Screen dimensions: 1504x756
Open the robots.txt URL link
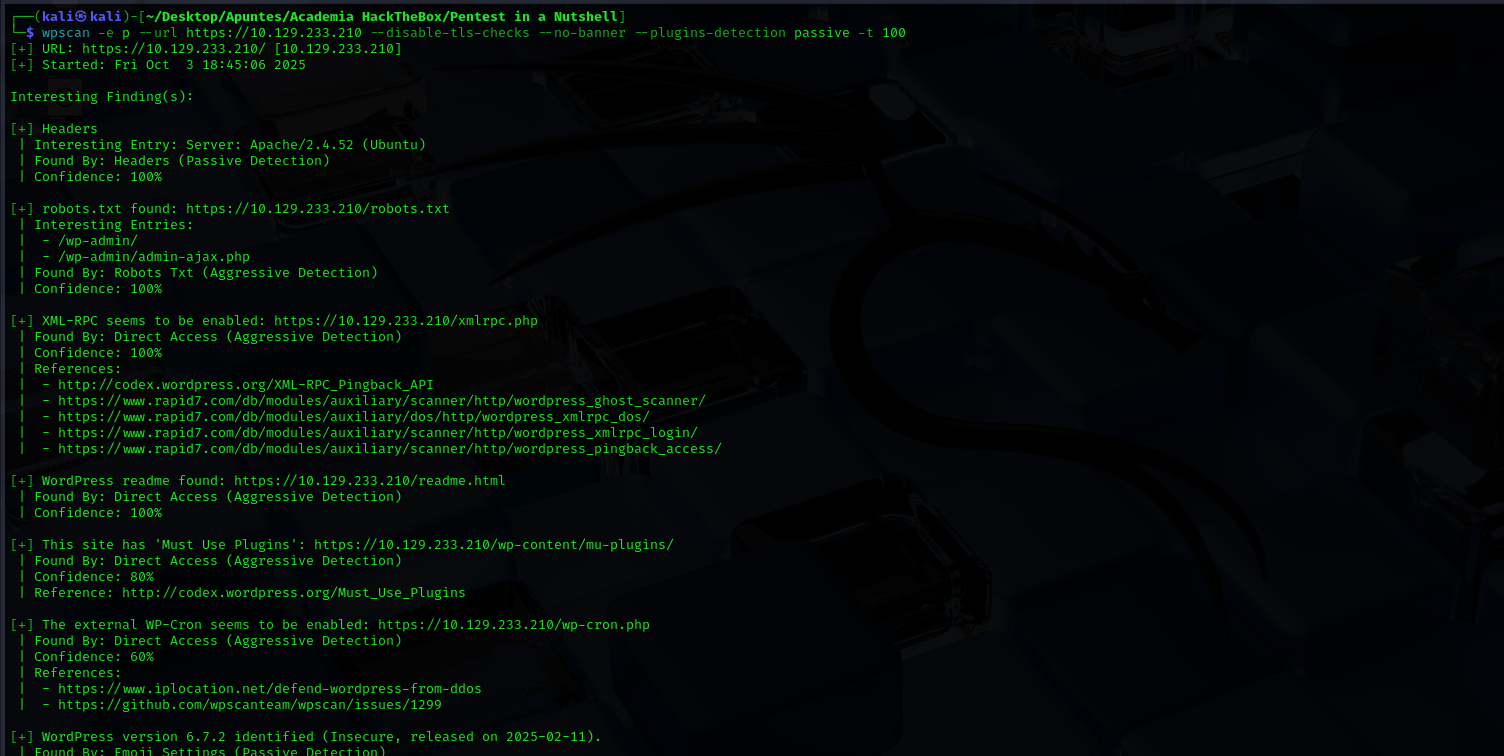coord(317,209)
